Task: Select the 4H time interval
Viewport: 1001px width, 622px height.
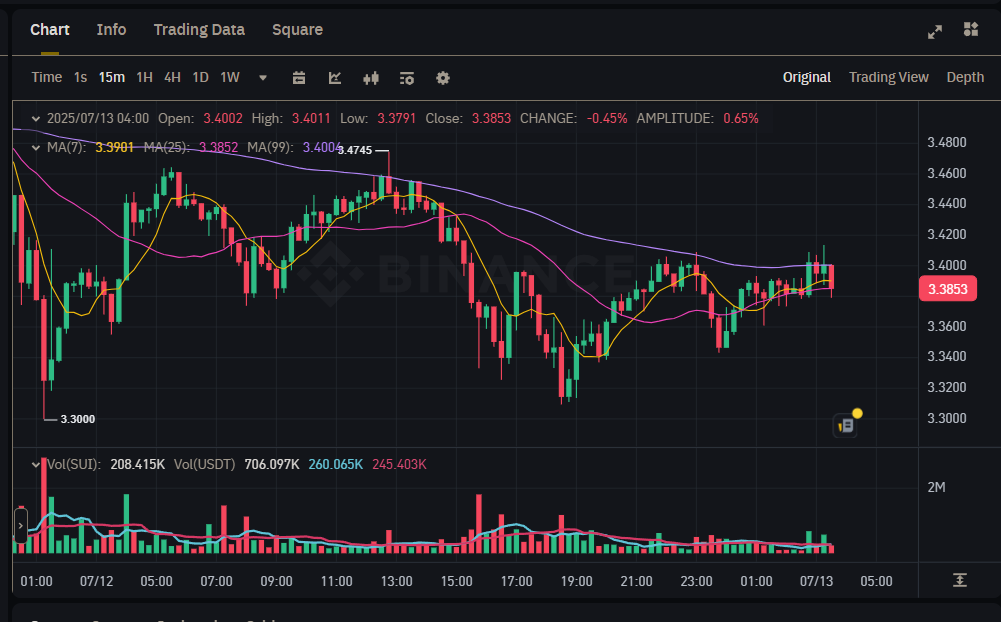Action: point(172,77)
